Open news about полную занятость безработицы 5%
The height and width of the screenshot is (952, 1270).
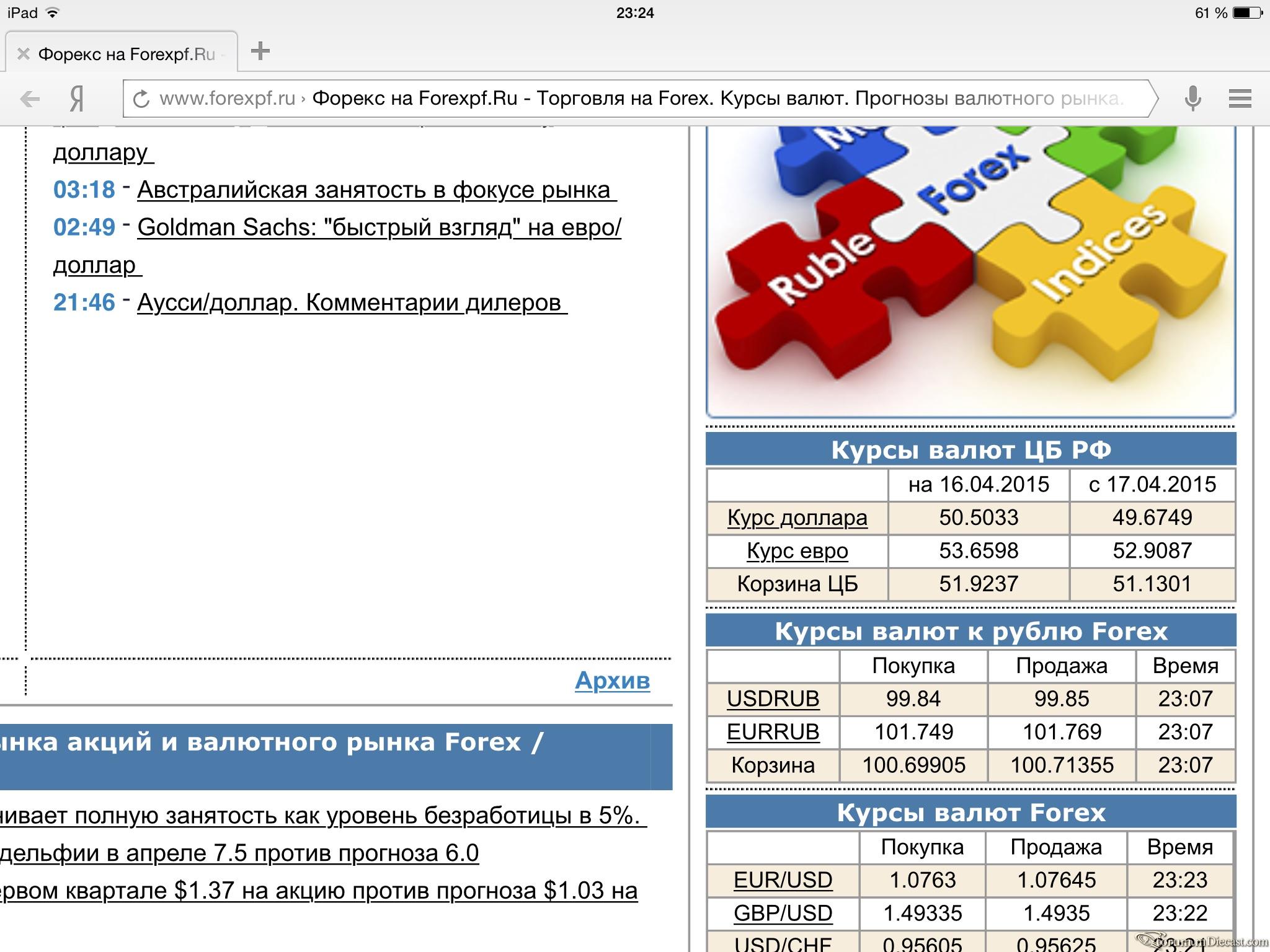(x=322, y=816)
